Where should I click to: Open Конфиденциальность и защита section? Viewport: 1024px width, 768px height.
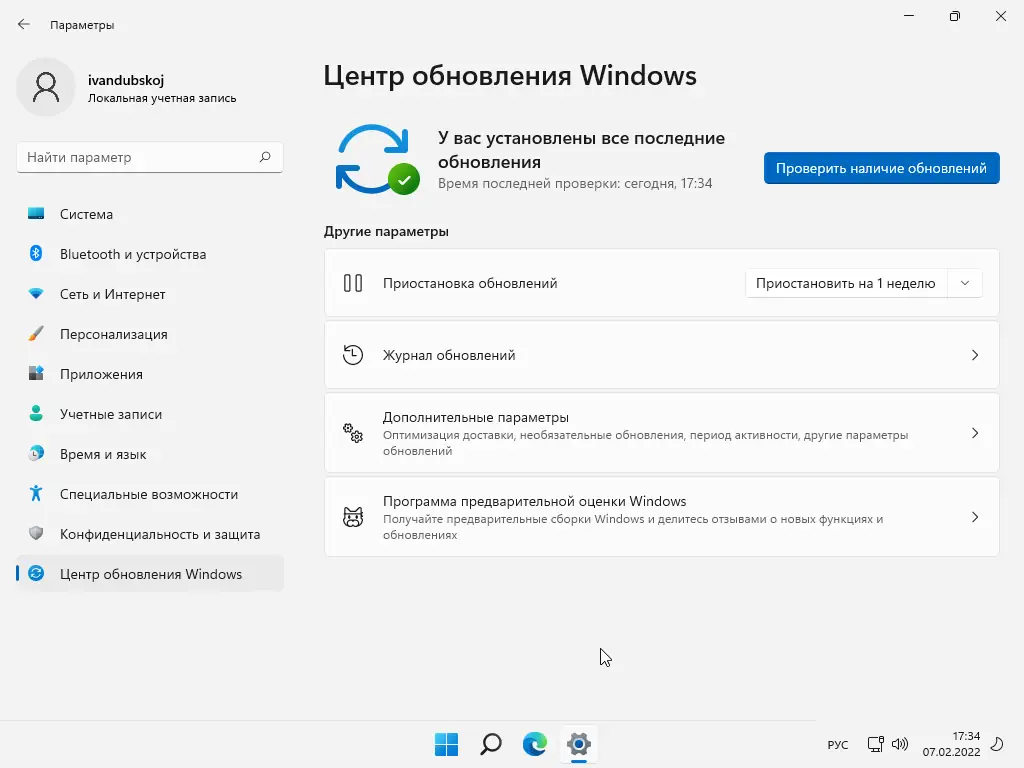tap(150, 534)
